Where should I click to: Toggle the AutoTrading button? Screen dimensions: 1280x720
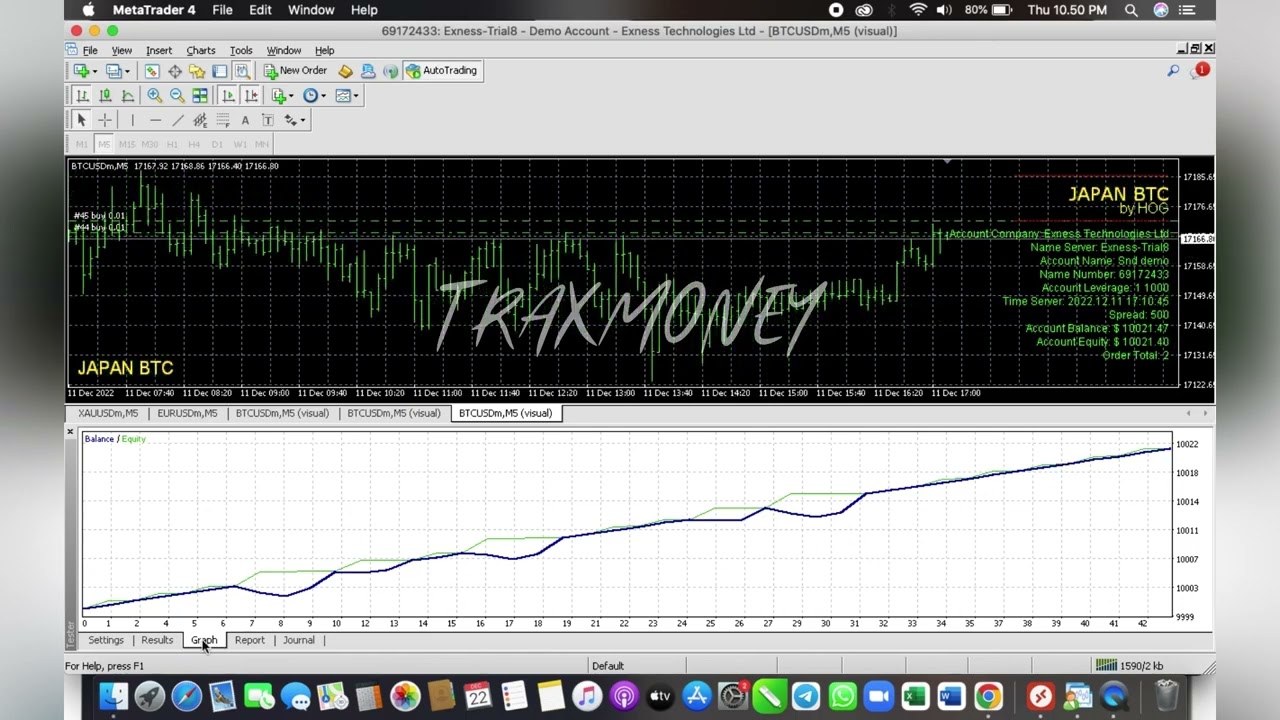click(x=442, y=71)
